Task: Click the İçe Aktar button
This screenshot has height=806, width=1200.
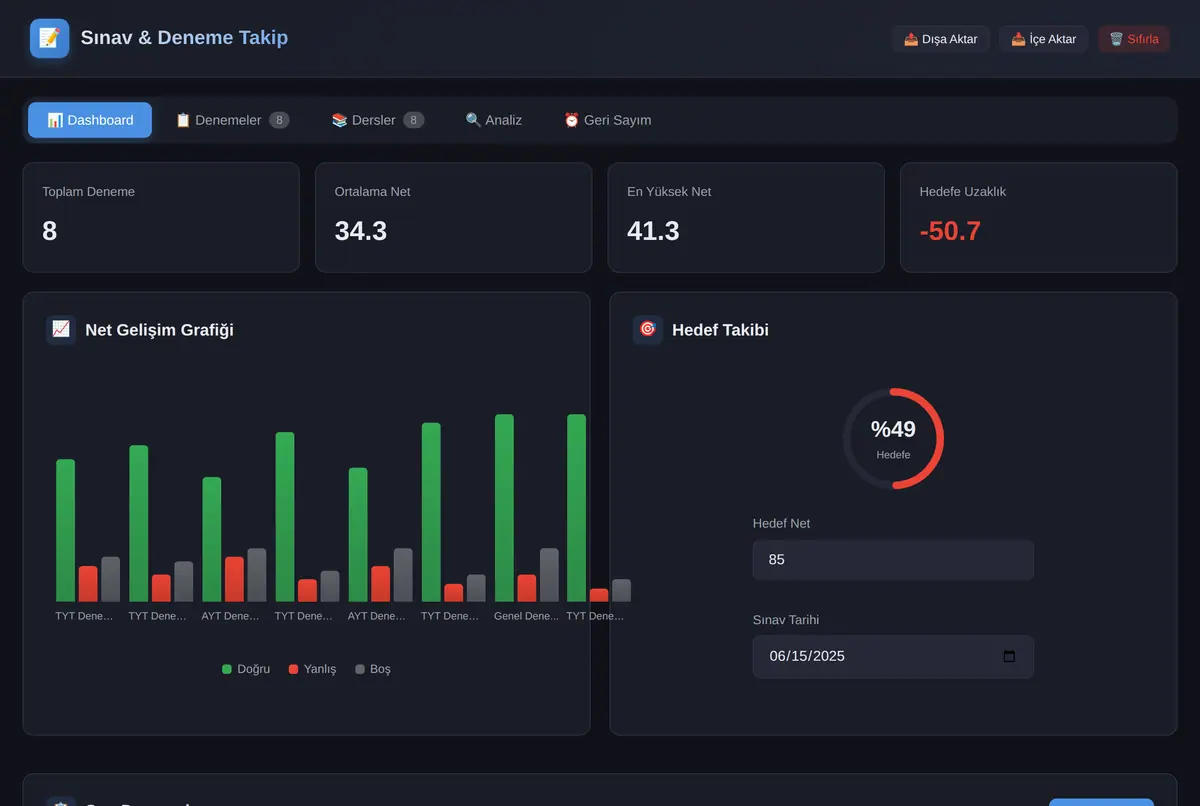Action: click(1044, 39)
